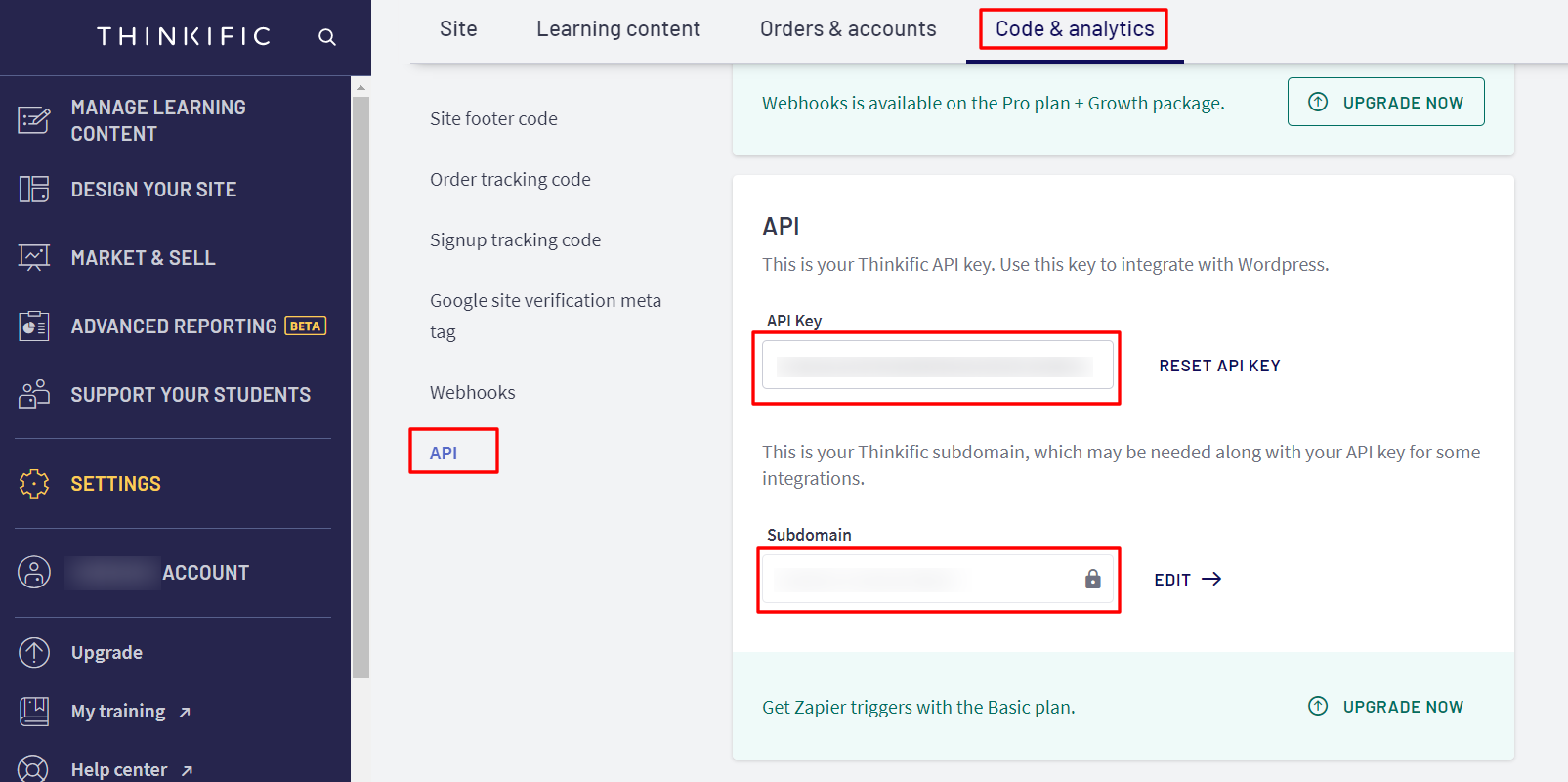Viewport: 1568px width, 782px height.
Task: Click RESET API KEY
Action: [1219, 365]
